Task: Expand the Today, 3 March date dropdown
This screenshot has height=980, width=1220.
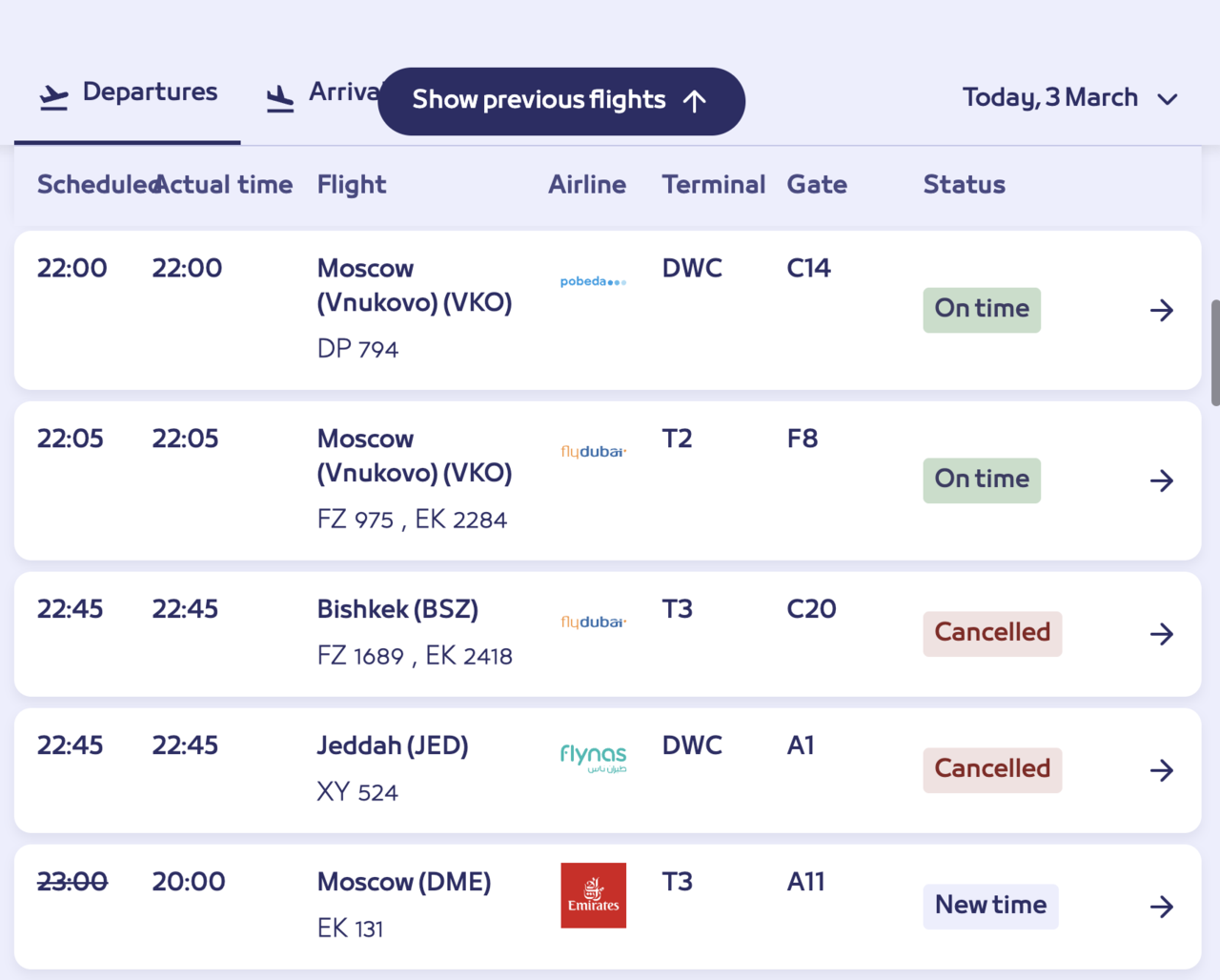Action: click(x=1069, y=98)
